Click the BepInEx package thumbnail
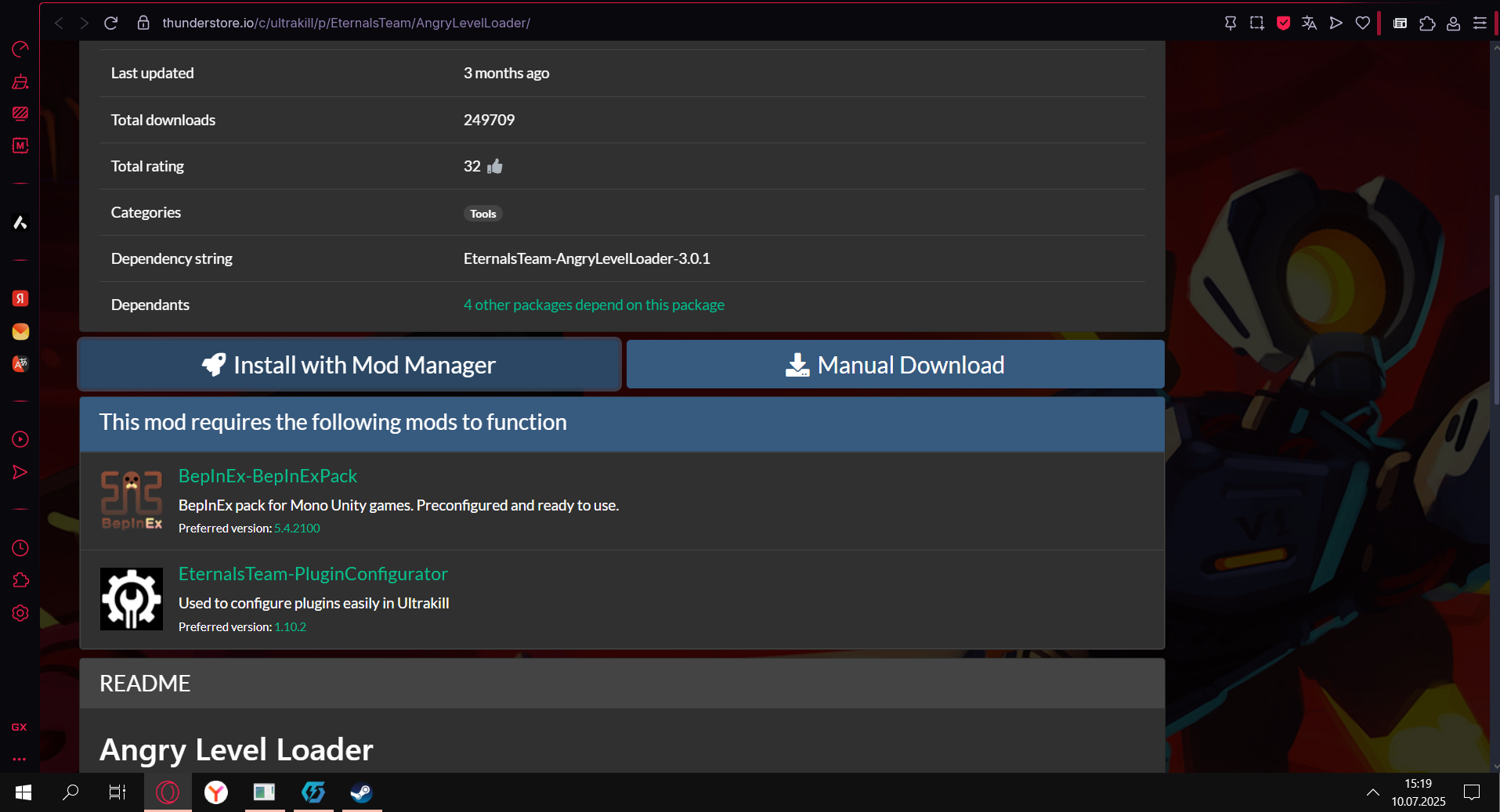Image resolution: width=1500 pixels, height=812 pixels. (x=132, y=500)
